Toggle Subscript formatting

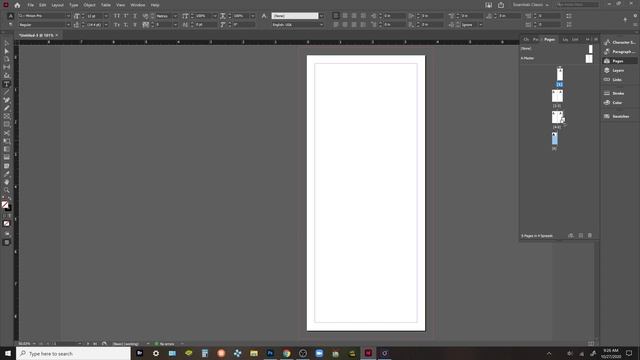pos(126,25)
